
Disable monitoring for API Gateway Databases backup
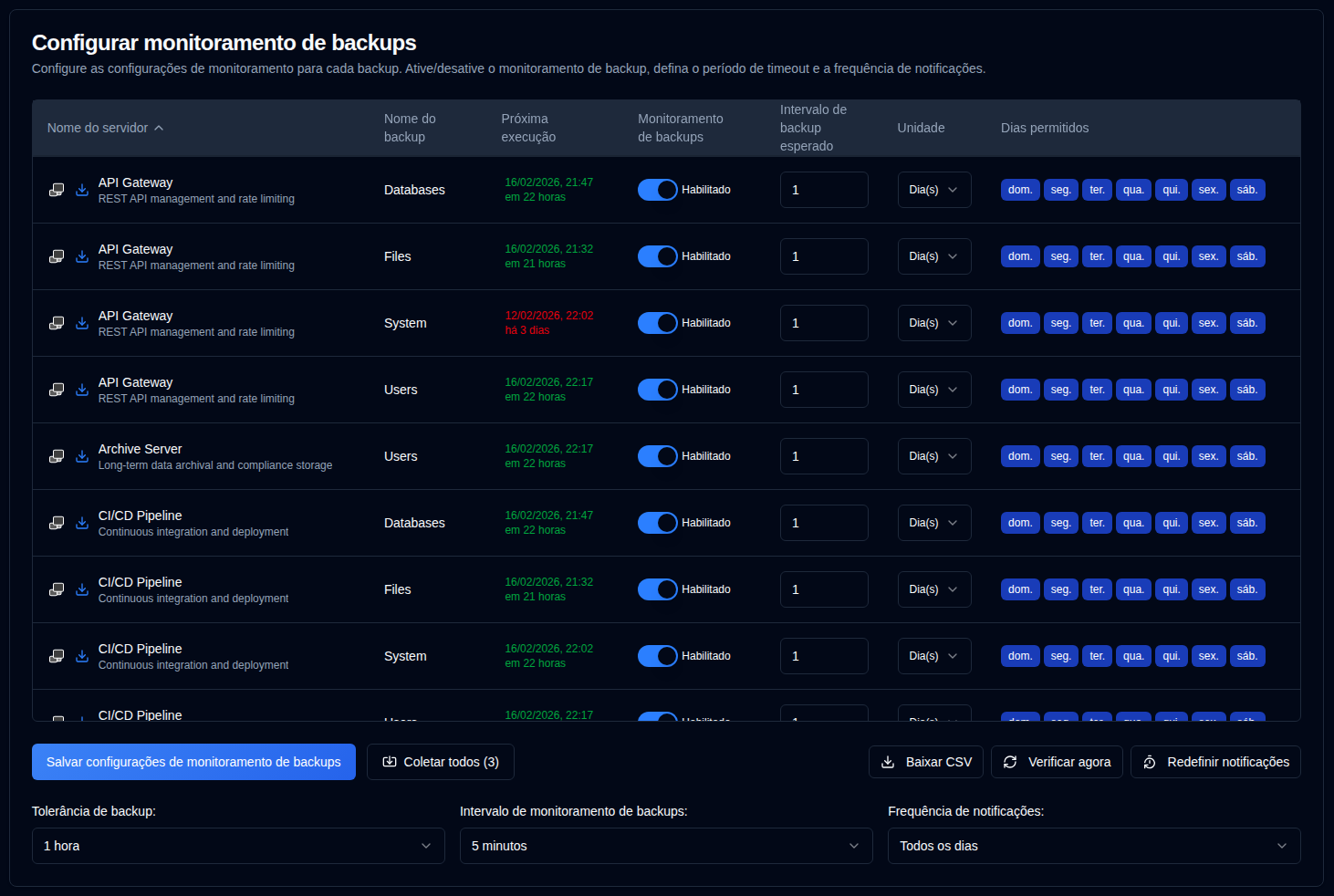point(657,190)
